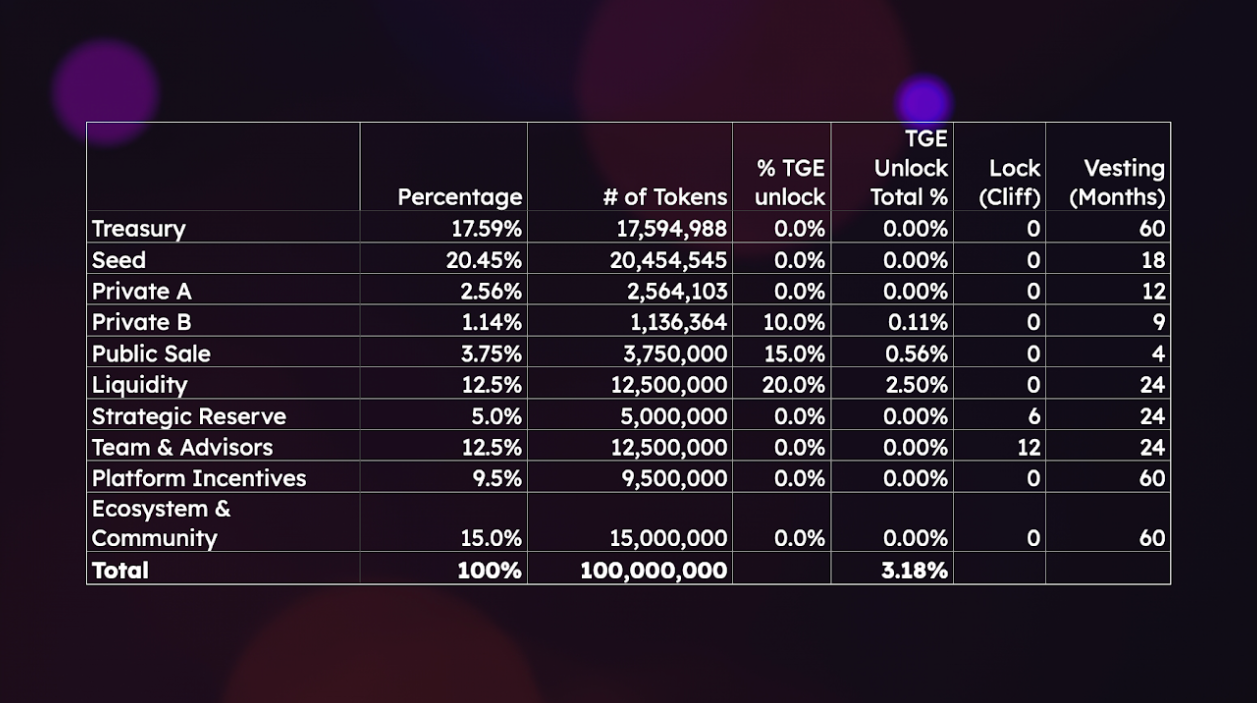Select the Seed row label
1257x703 pixels.
pyautogui.click(x=119, y=260)
